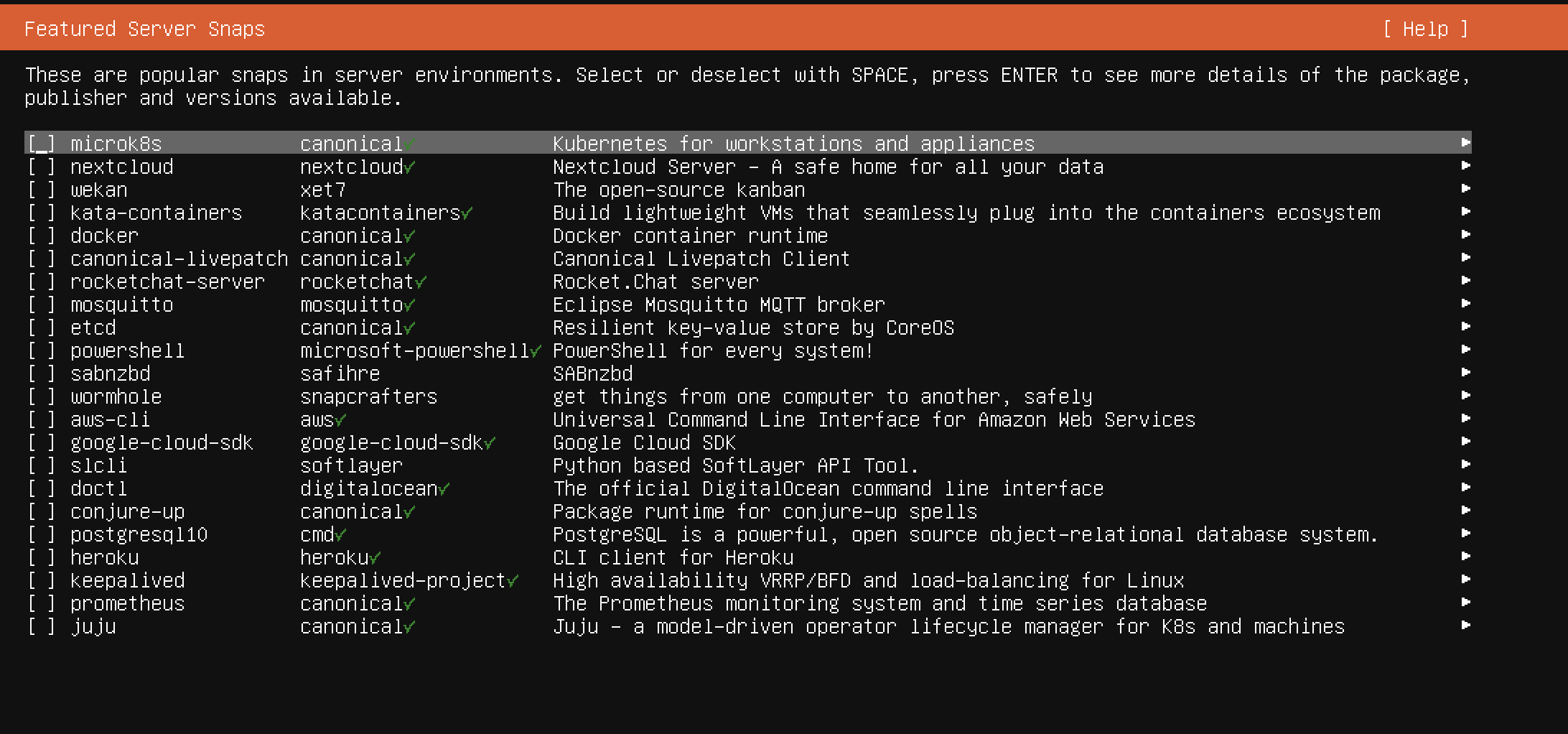Click description 'Eclipse Mosquitto MQTT broker'
The width and height of the screenshot is (1568, 734).
click(x=719, y=305)
